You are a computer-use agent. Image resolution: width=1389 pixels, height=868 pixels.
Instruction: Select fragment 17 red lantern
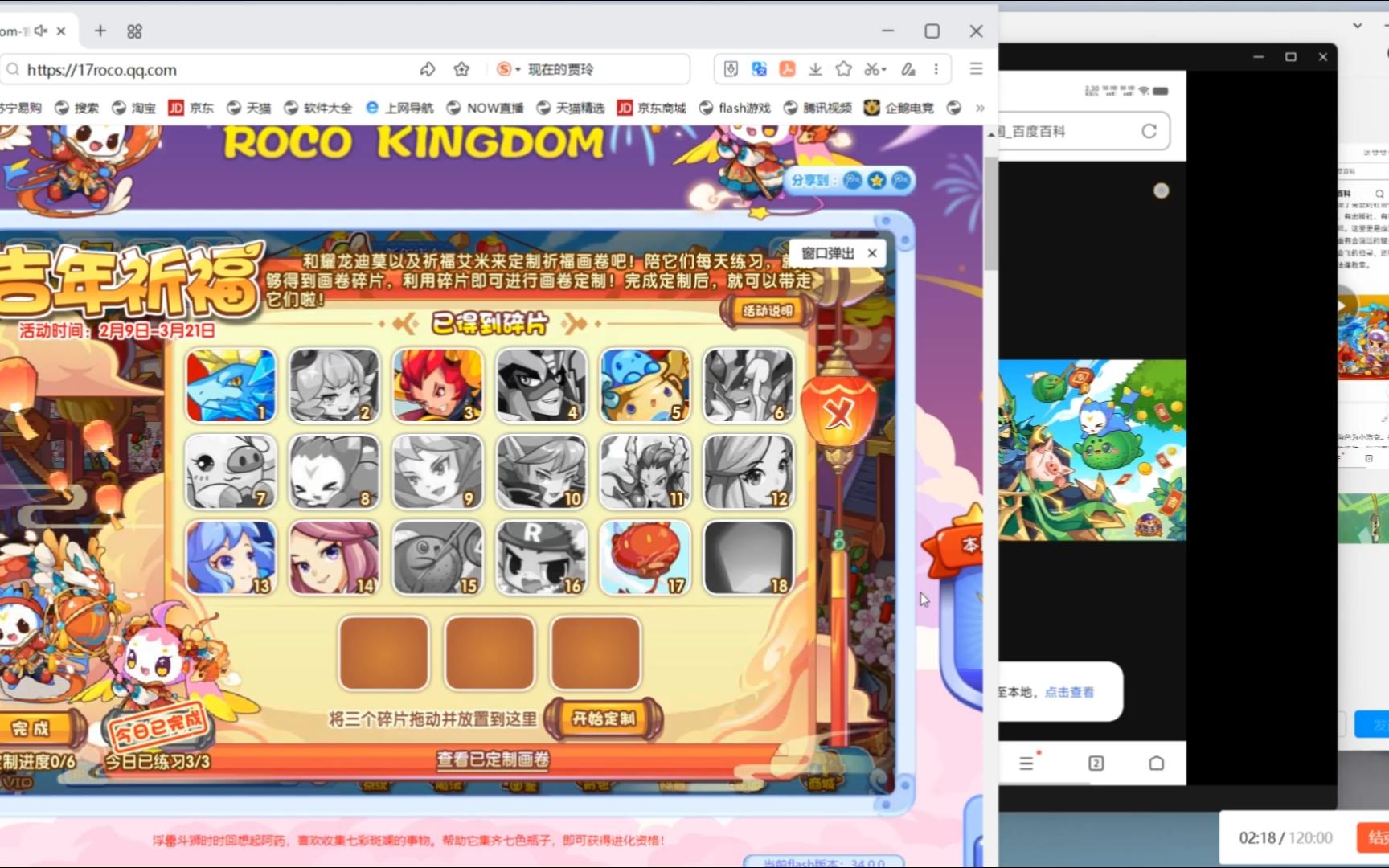click(645, 558)
